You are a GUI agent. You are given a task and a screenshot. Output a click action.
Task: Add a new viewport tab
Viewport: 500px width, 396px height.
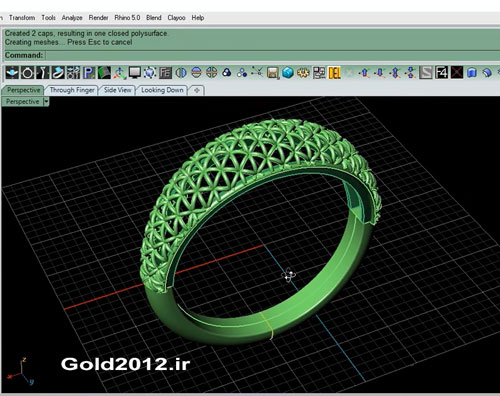click(x=197, y=90)
